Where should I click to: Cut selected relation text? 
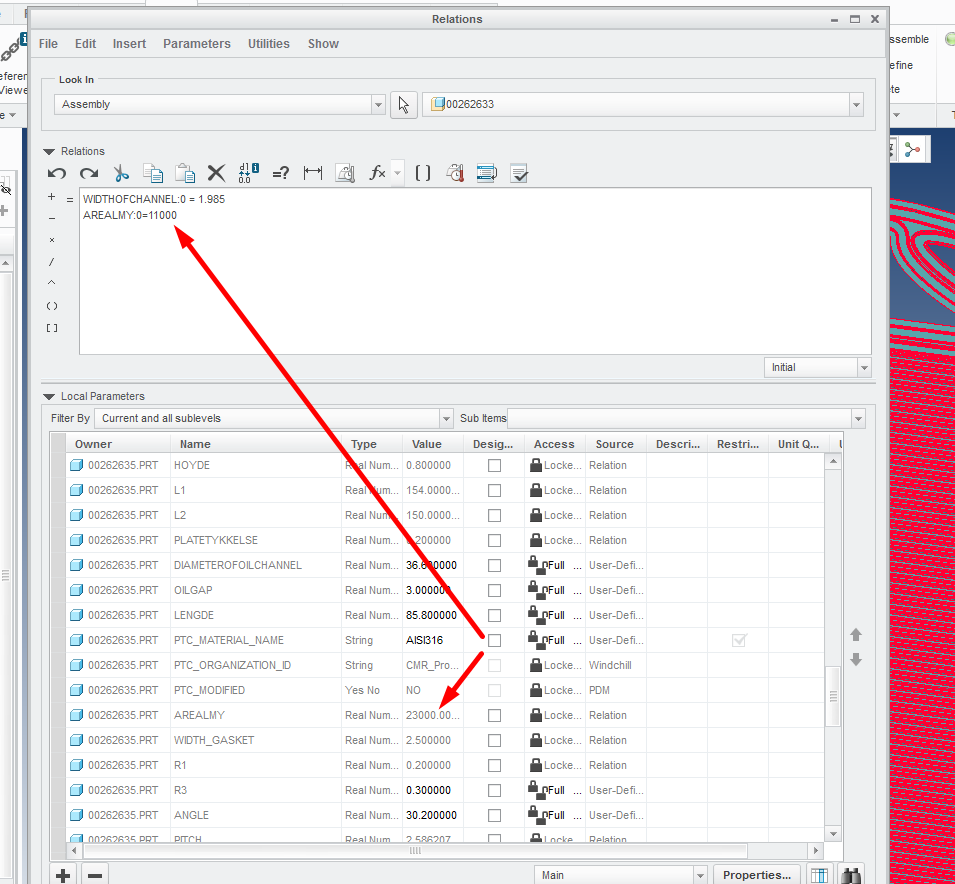pos(121,173)
